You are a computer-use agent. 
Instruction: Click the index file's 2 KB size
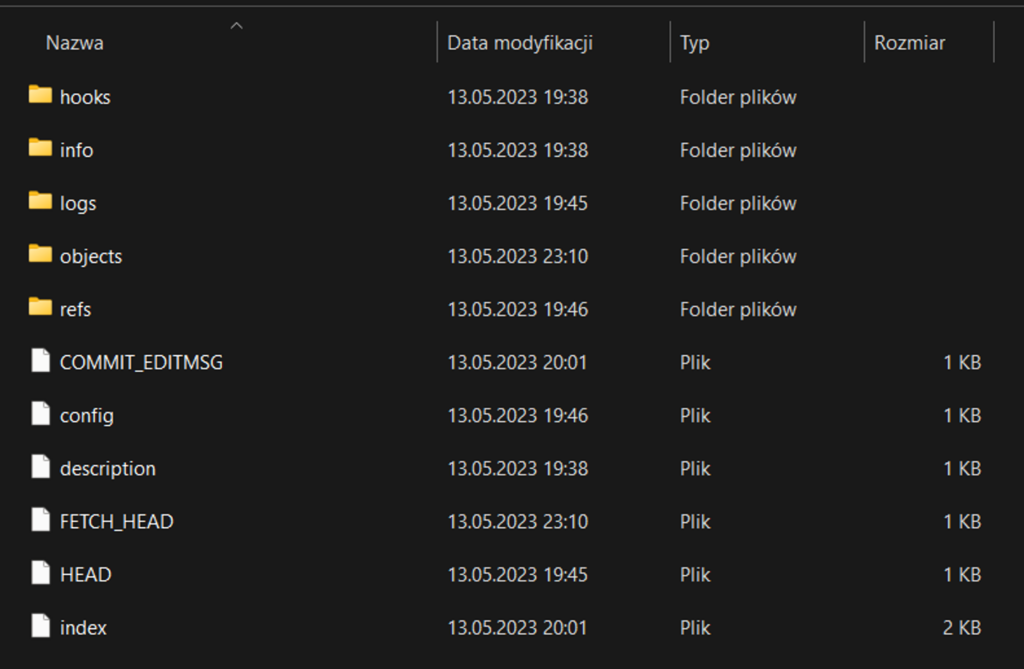click(x=962, y=628)
